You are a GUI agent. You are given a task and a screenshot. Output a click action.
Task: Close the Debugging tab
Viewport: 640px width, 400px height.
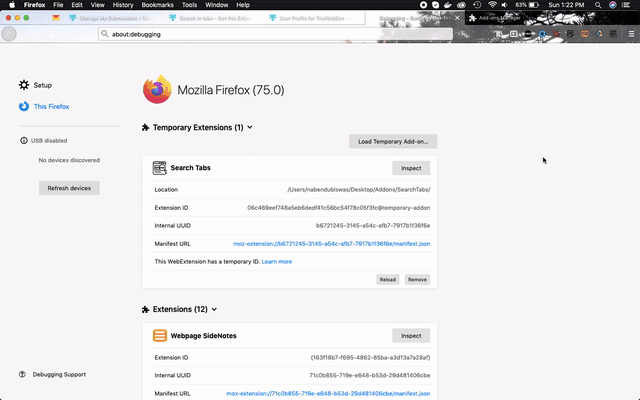(x=457, y=18)
